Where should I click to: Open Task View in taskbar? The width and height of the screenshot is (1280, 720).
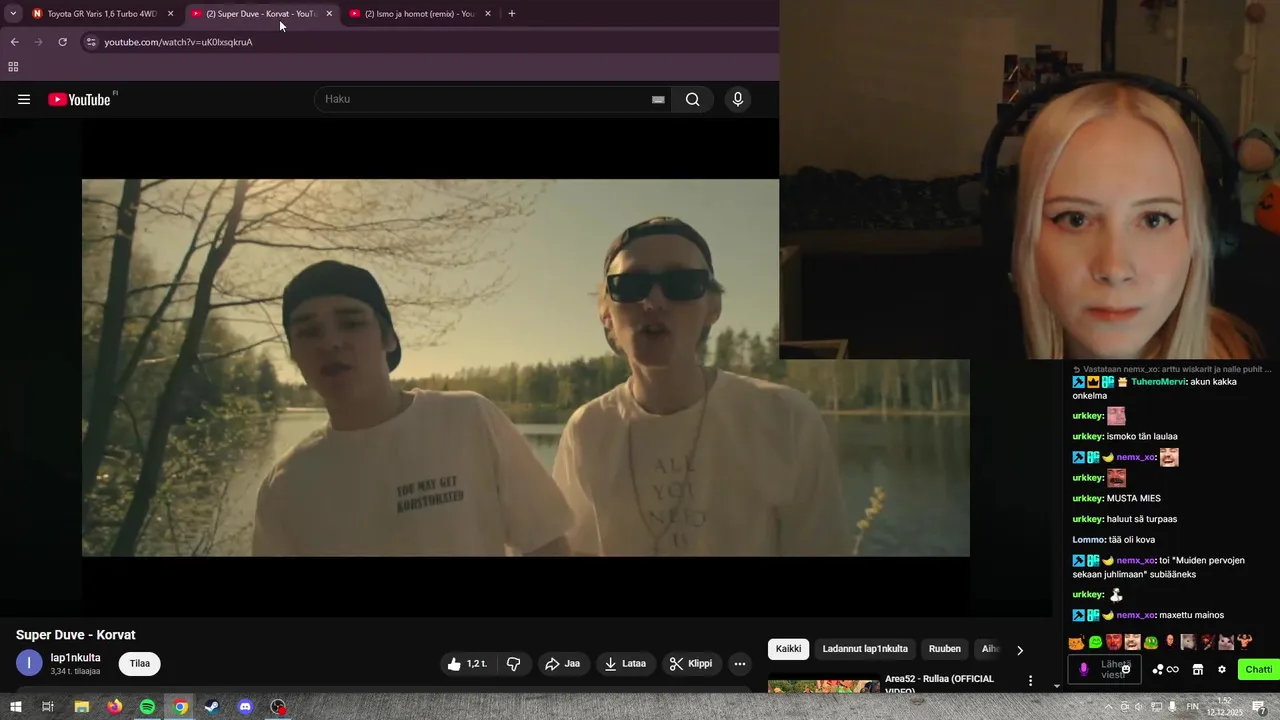(47, 707)
